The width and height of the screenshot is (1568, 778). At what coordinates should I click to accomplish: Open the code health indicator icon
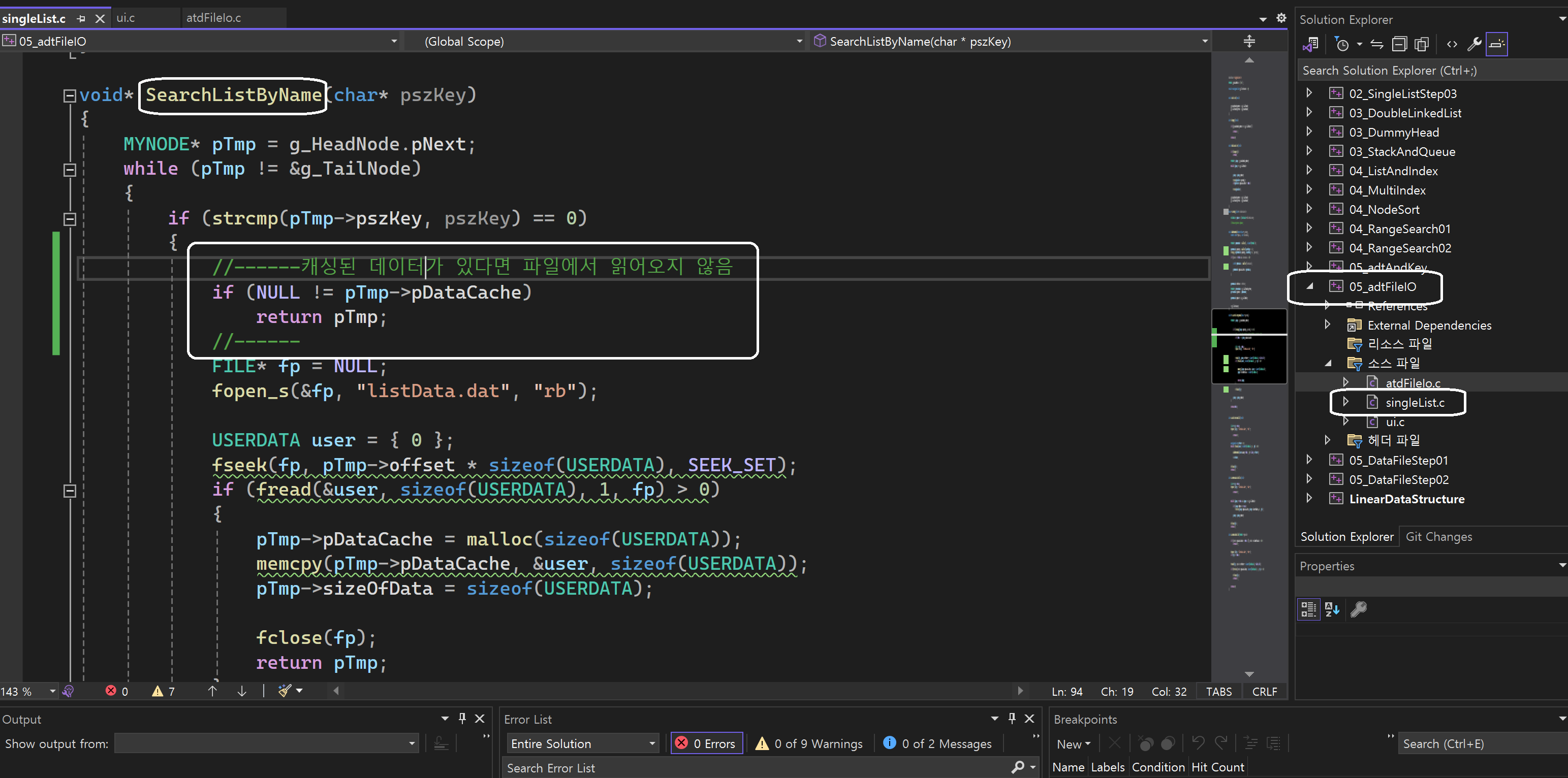tap(68, 691)
